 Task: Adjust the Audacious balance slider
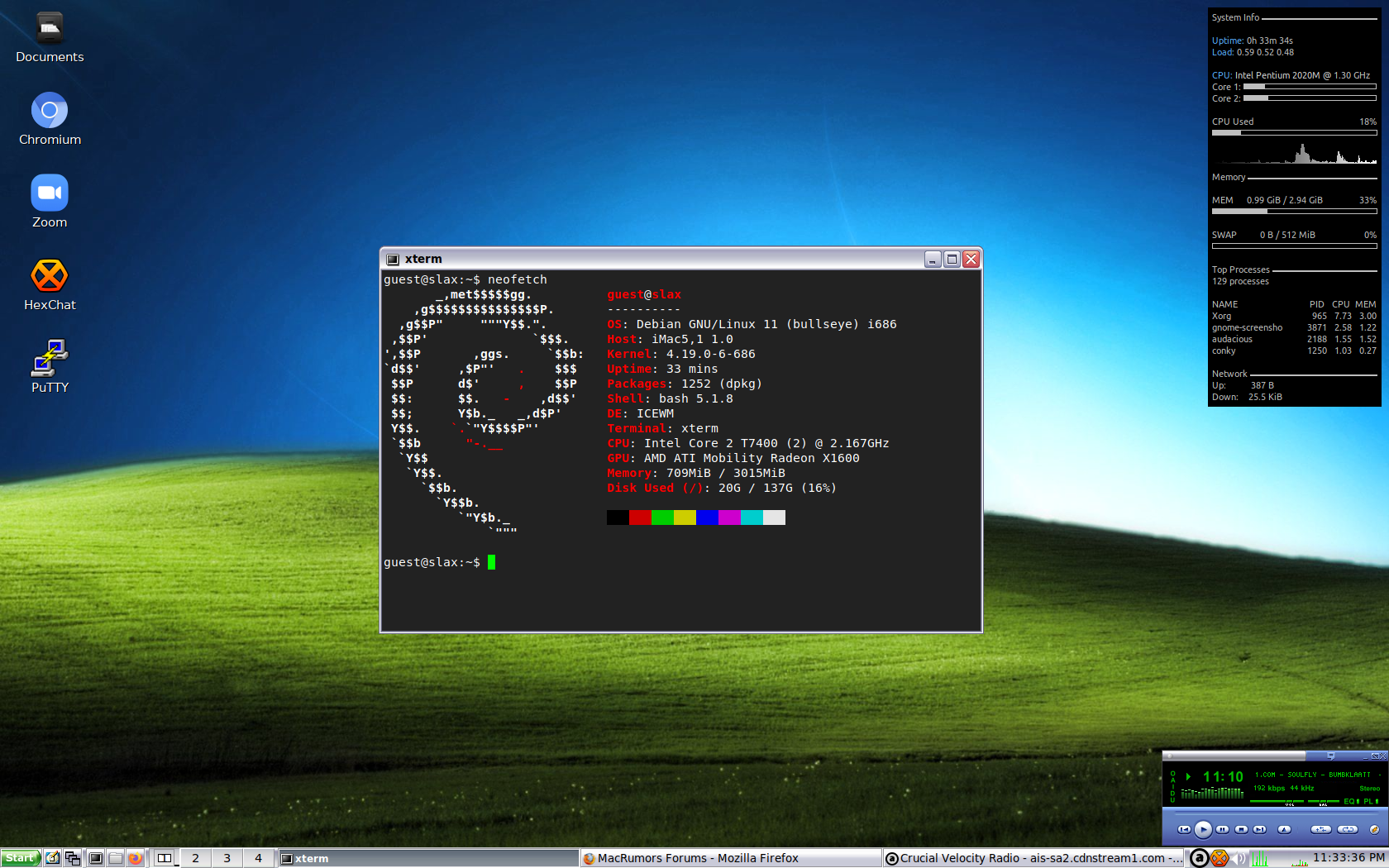click(x=1324, y=802)
